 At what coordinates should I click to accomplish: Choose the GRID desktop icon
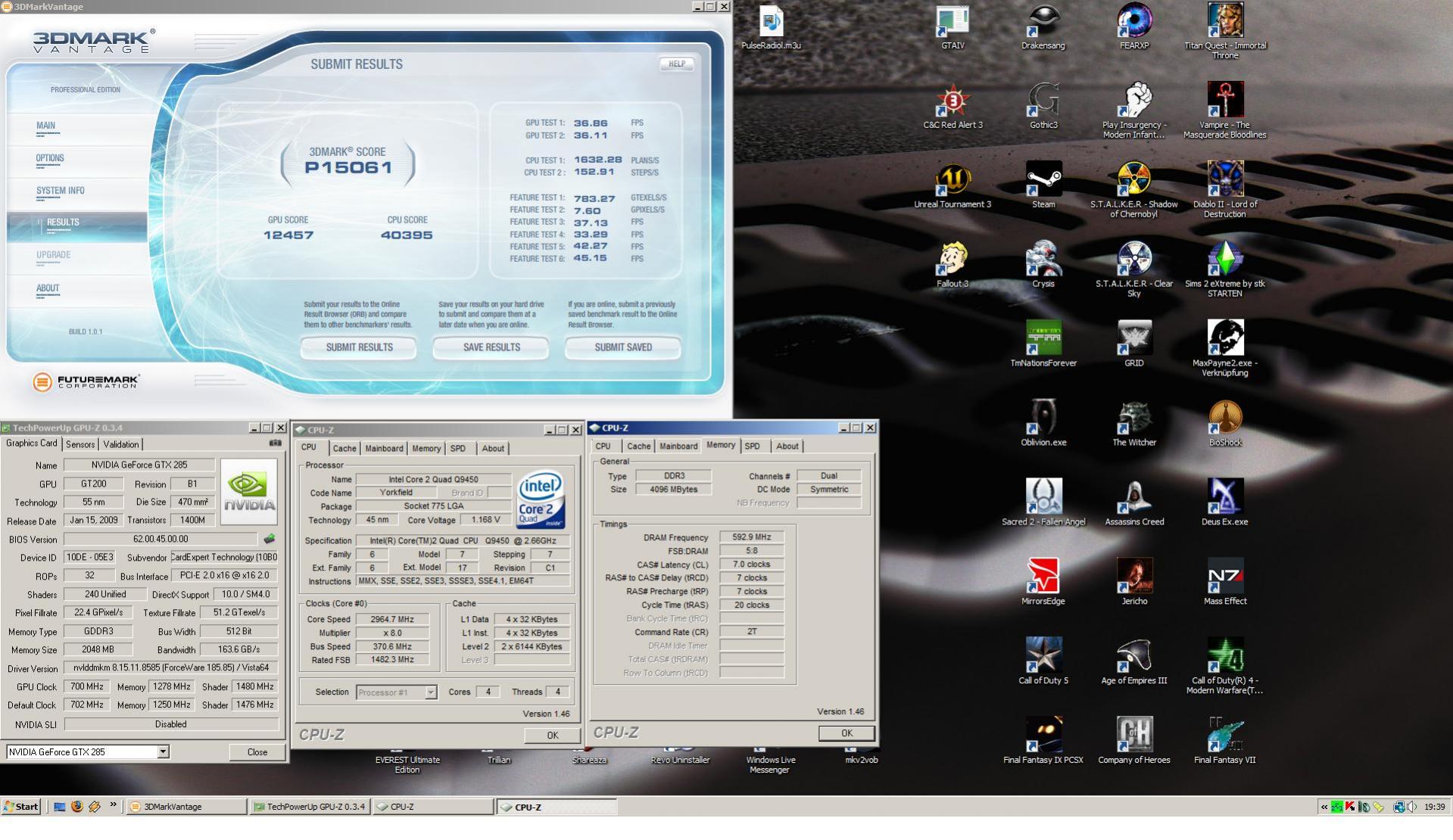[1133, 344]
